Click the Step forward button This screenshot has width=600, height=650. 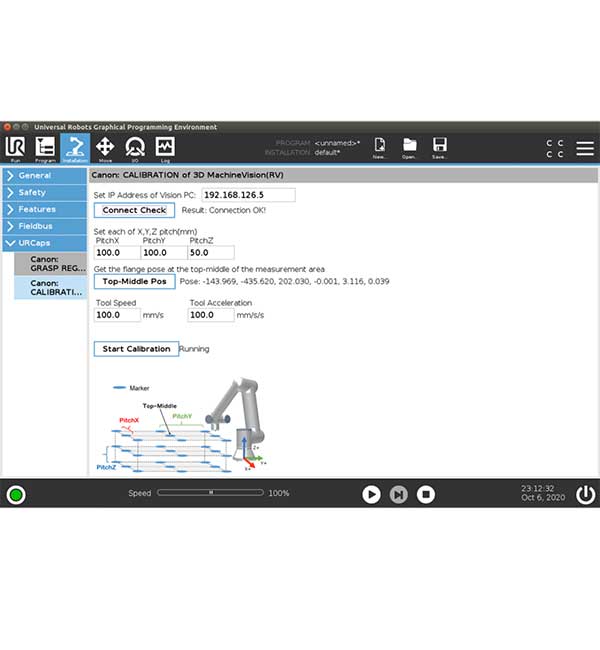398,495
